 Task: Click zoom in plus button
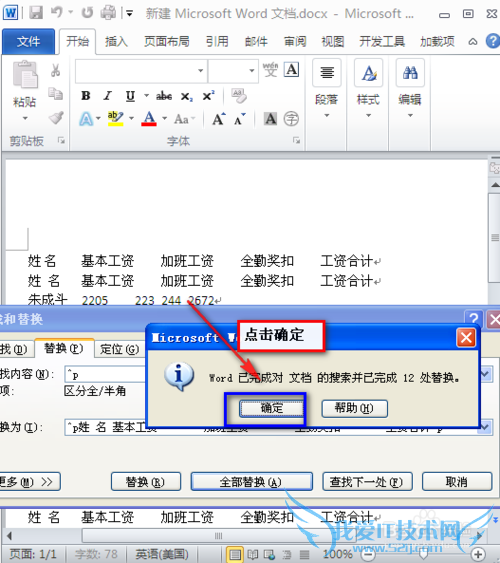[x=478, y=554]
